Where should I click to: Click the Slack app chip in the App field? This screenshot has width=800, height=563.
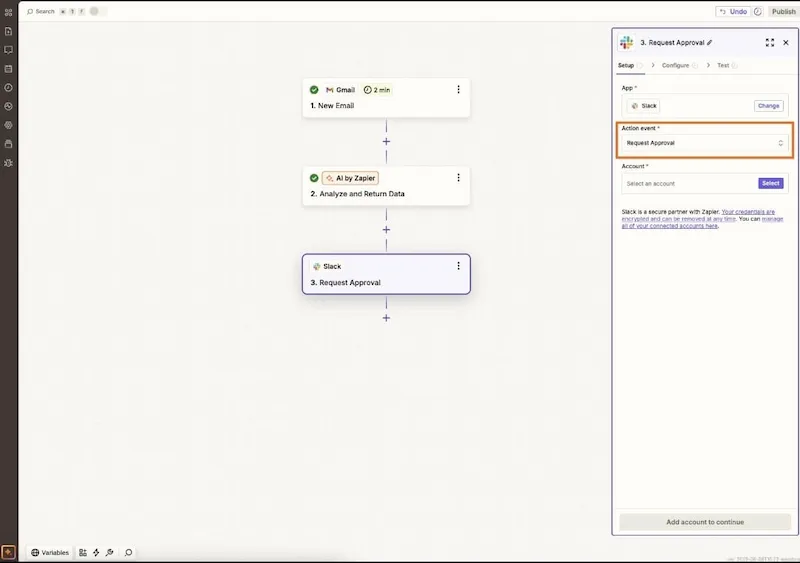pos(644,106)
